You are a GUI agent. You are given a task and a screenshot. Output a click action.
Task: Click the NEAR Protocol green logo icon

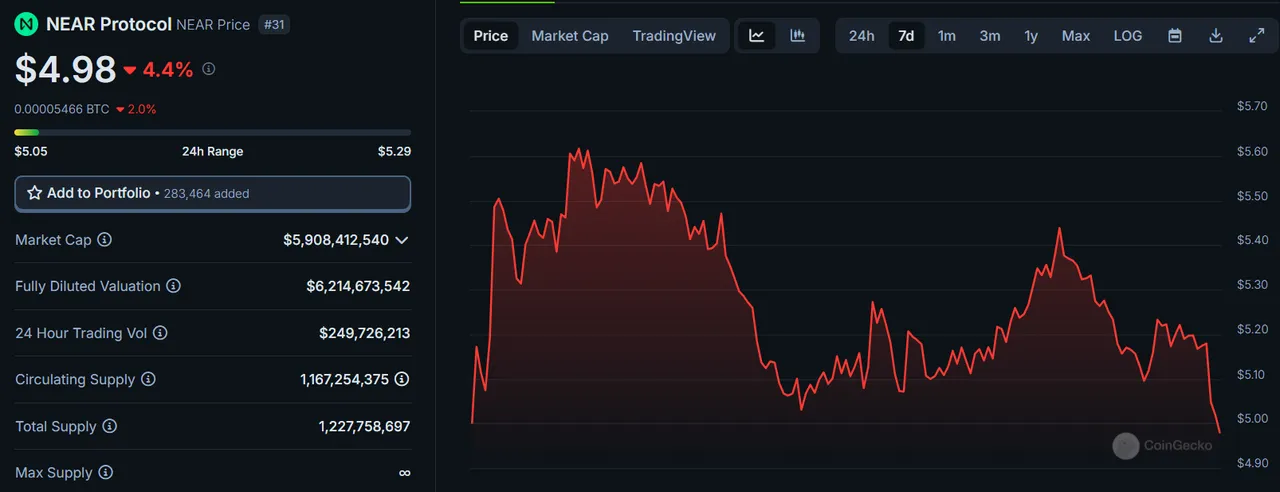[26, 24]
